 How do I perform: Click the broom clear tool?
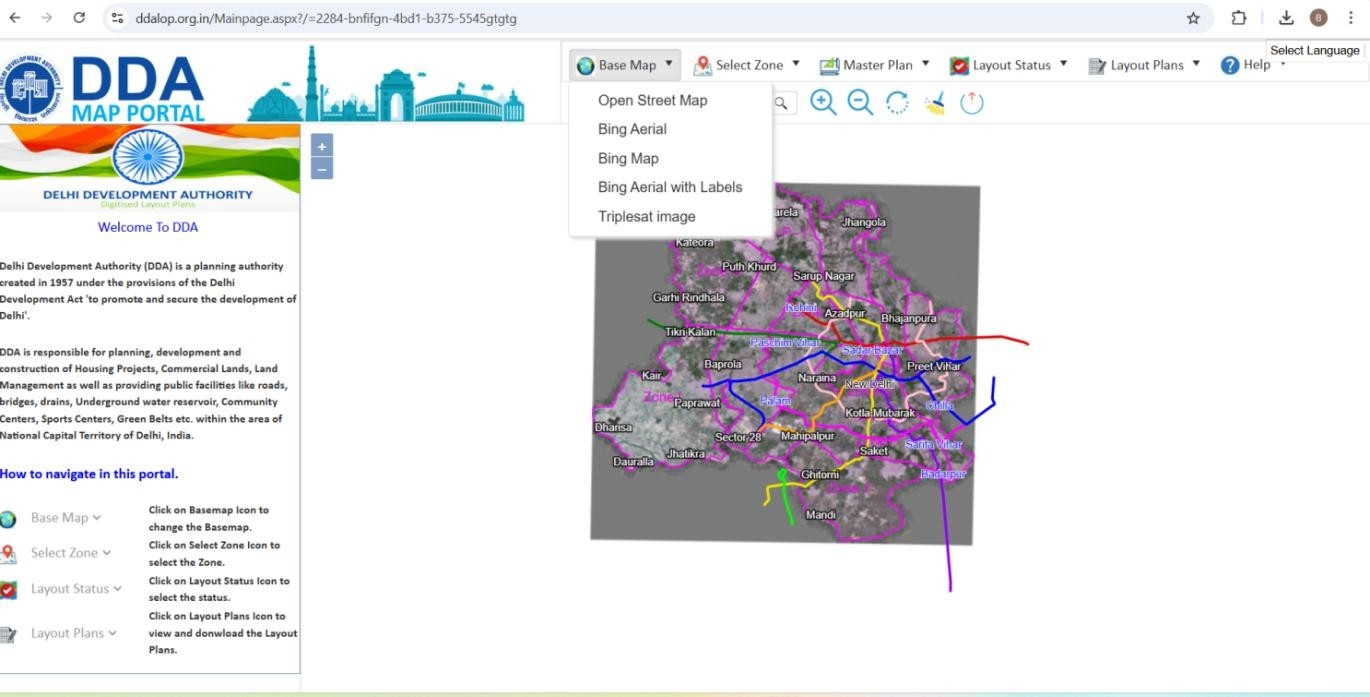[x=935, y=102]
